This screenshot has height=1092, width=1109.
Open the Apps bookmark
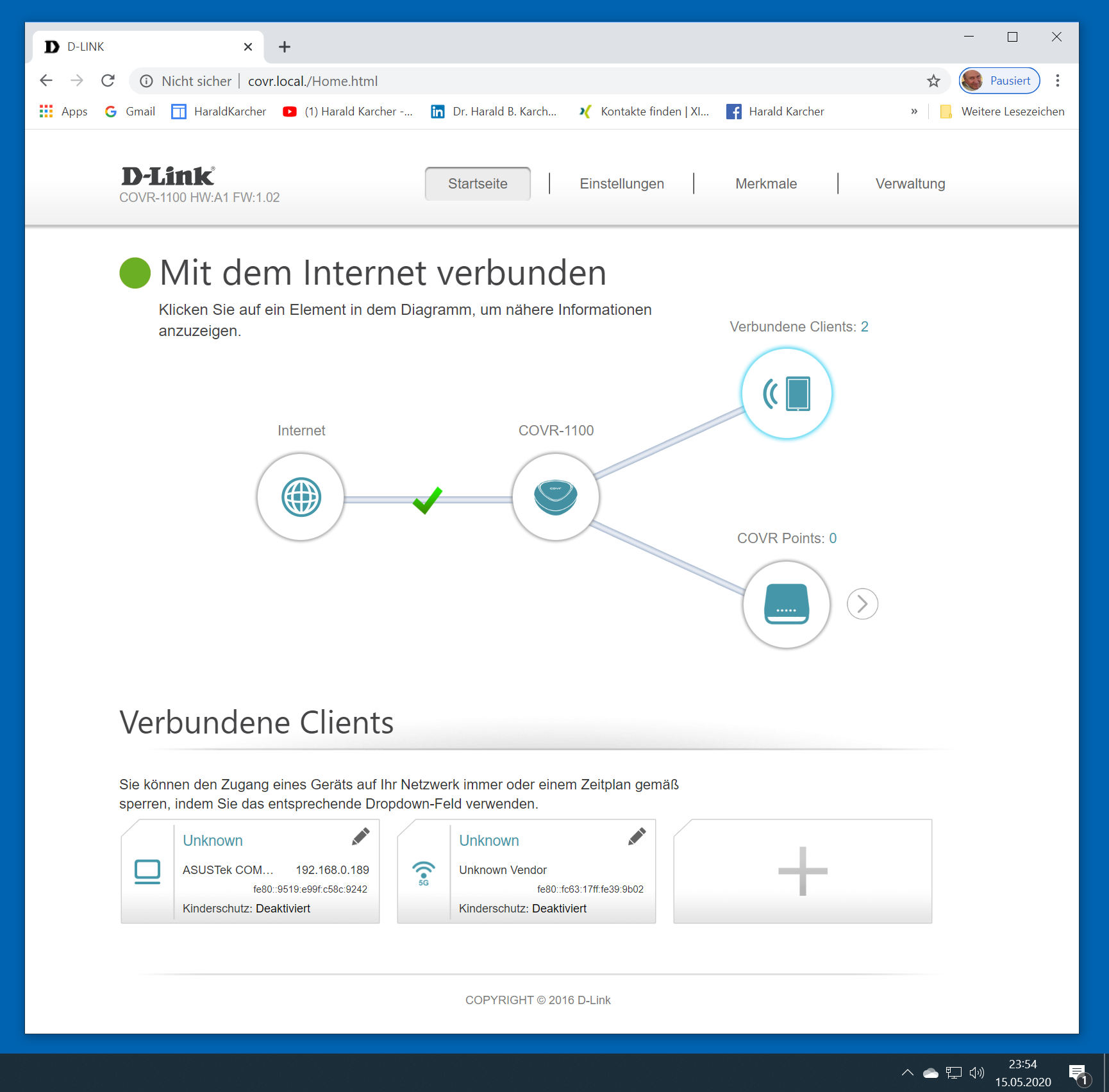click(63, 112)
